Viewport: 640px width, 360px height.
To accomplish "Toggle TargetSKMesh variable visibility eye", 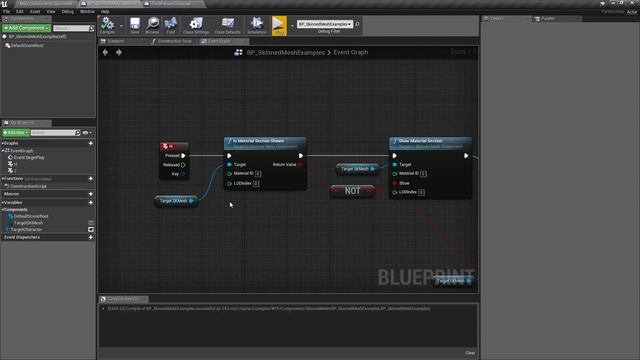I will click(91, 223).
